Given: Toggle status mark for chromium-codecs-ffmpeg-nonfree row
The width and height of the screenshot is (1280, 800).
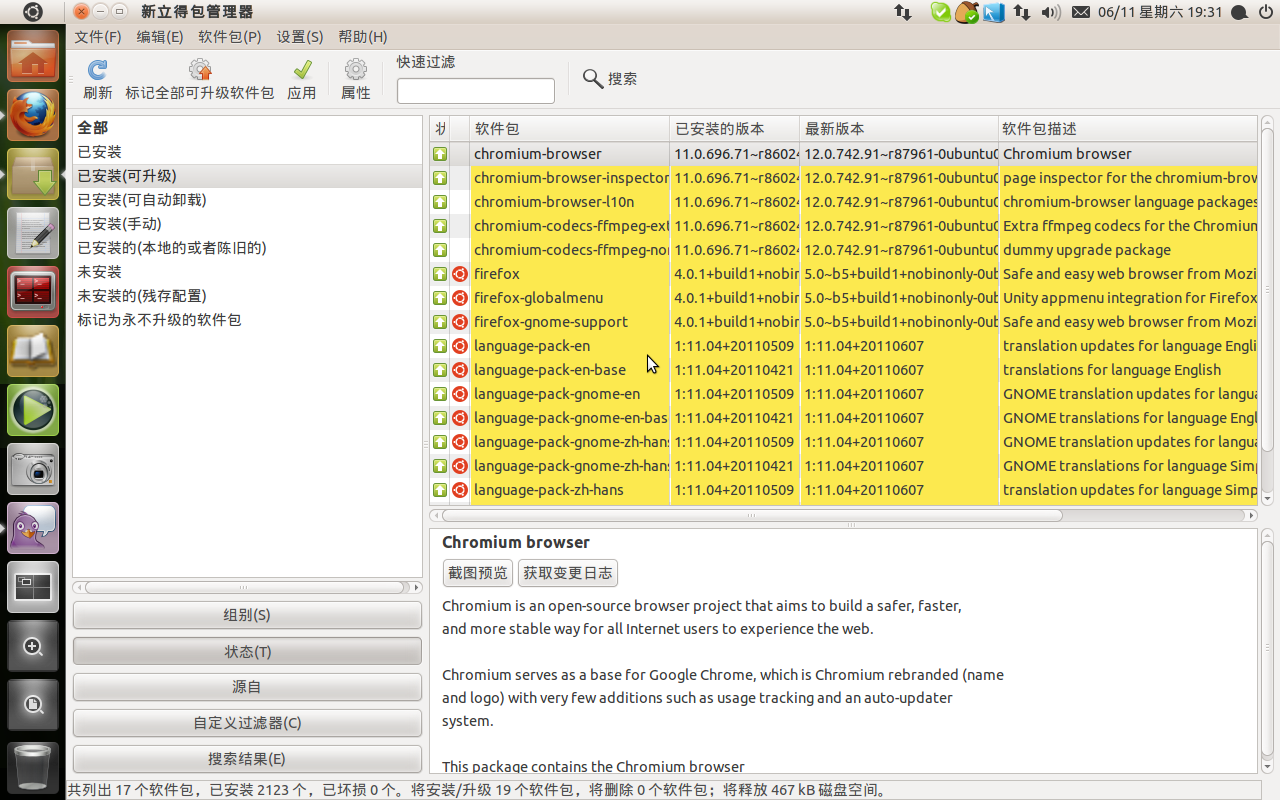Looking at the screenshot, I should click(x=439, y=250).
